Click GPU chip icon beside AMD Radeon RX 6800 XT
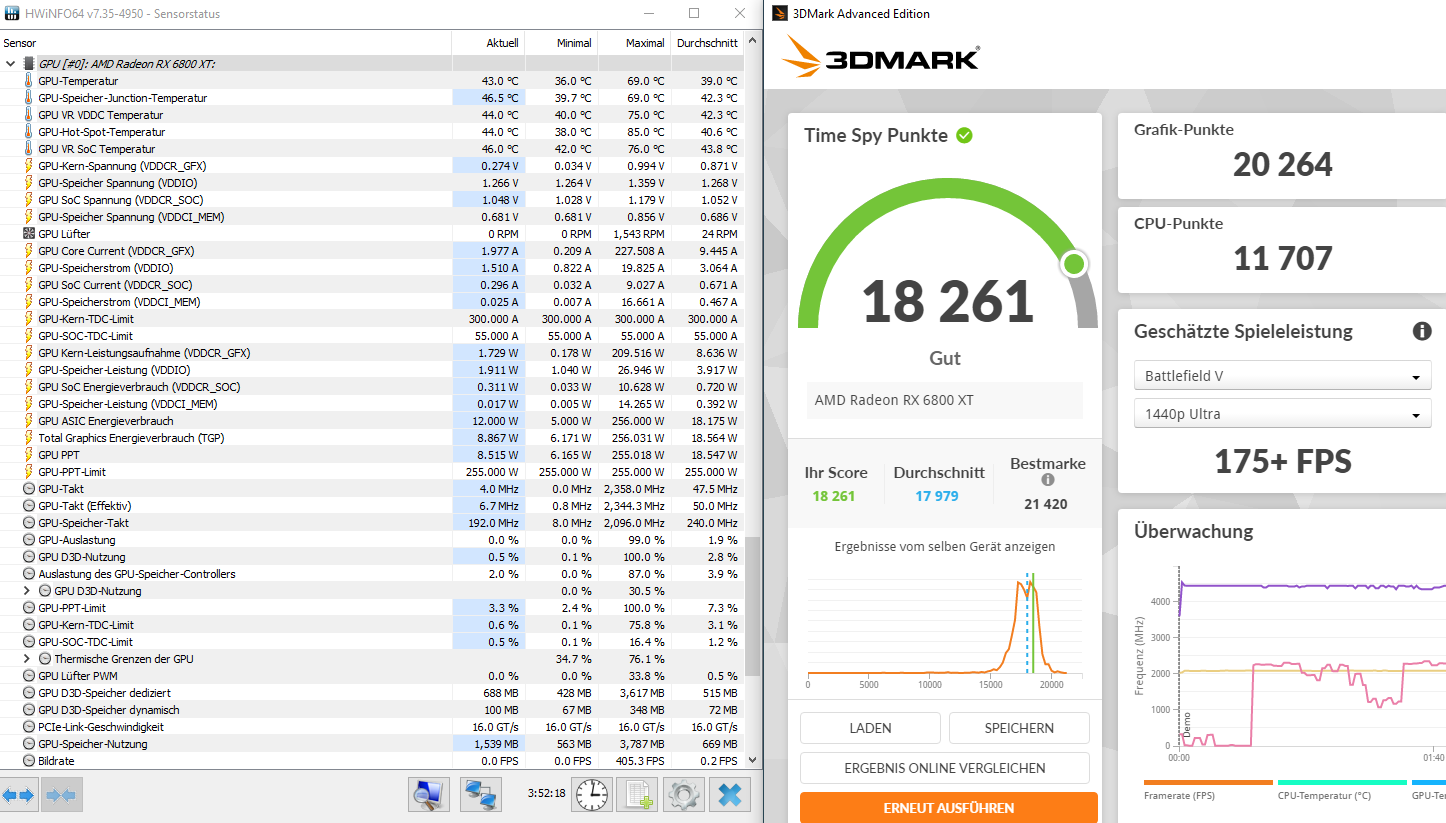1446x823 pixels. point(29,64)
